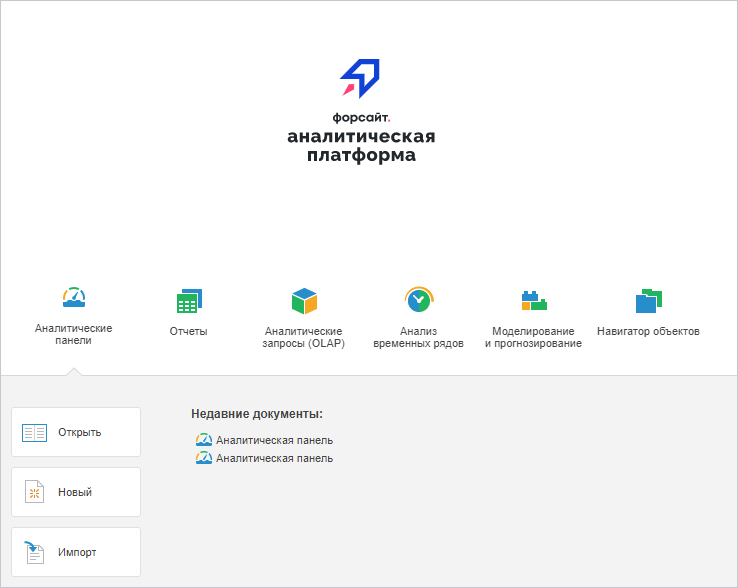
Task: Open the Навигатор объектов folders icon
Action: coord(649,301)
